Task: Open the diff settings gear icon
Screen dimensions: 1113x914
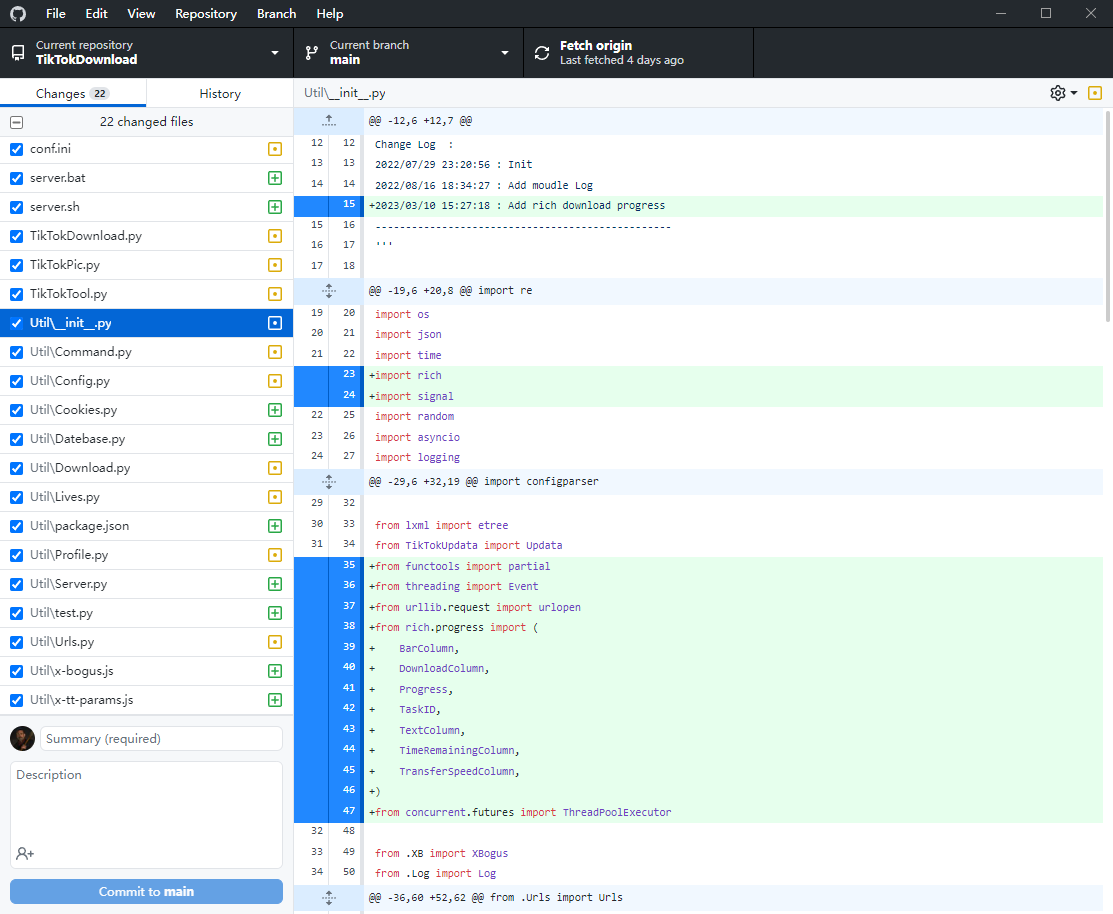Action: 1057,92
